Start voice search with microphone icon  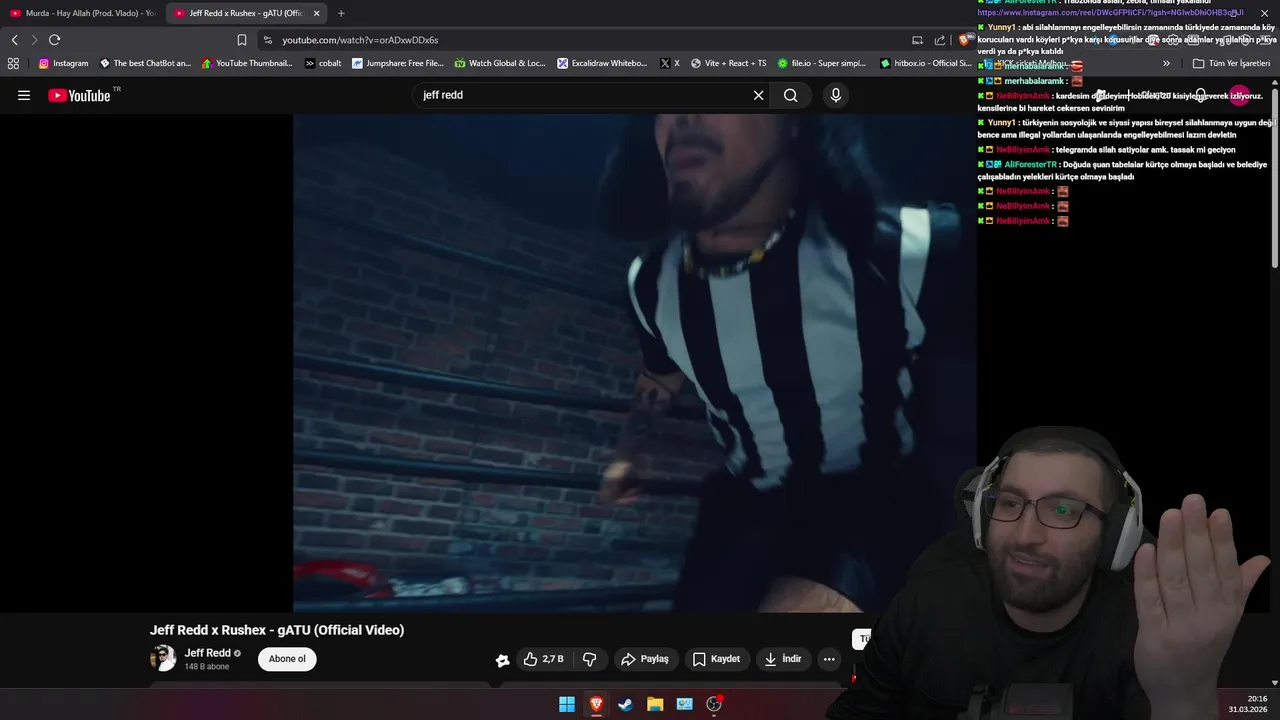point(836,95)
